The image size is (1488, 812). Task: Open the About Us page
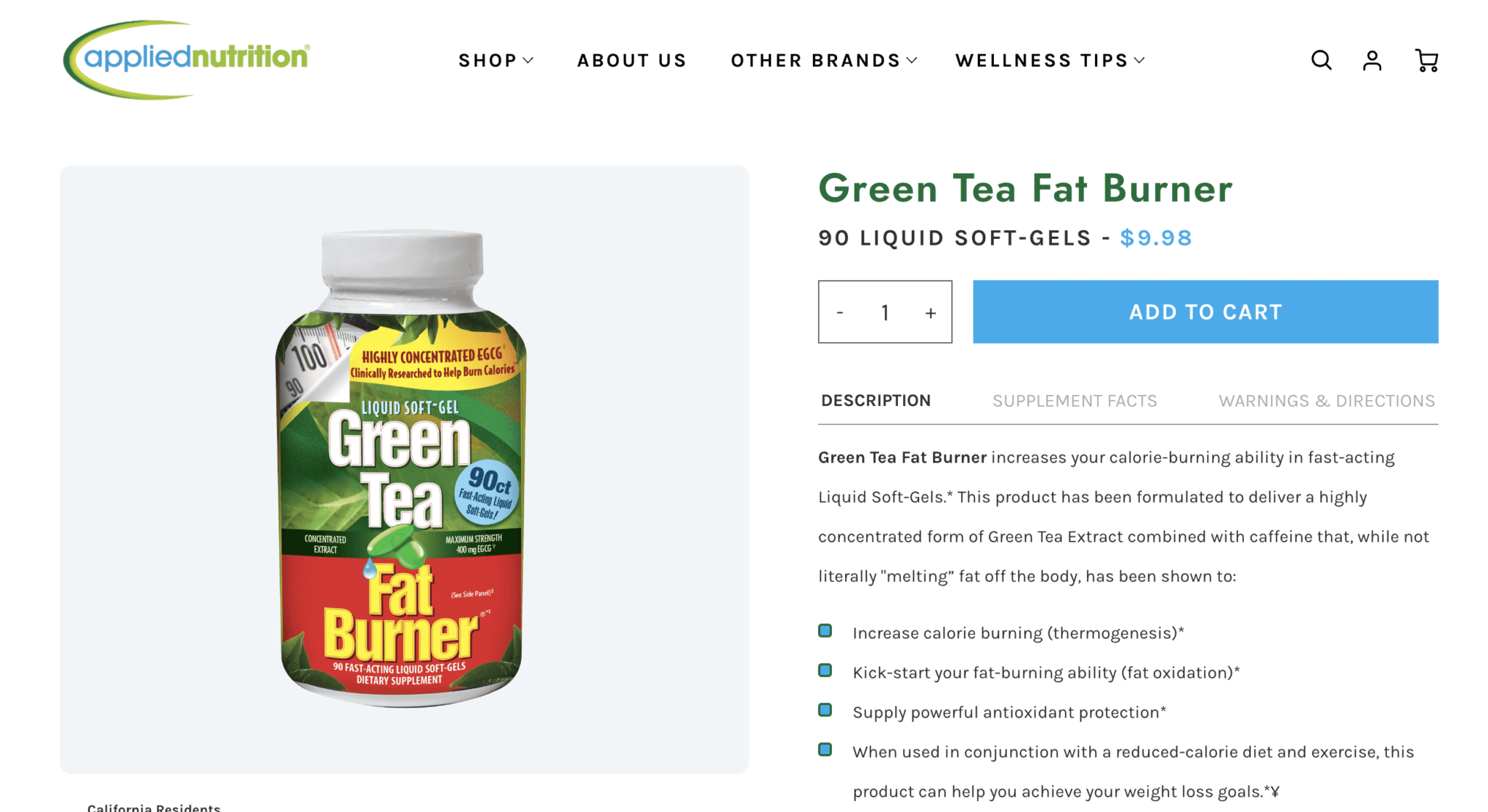coord(632,60)
